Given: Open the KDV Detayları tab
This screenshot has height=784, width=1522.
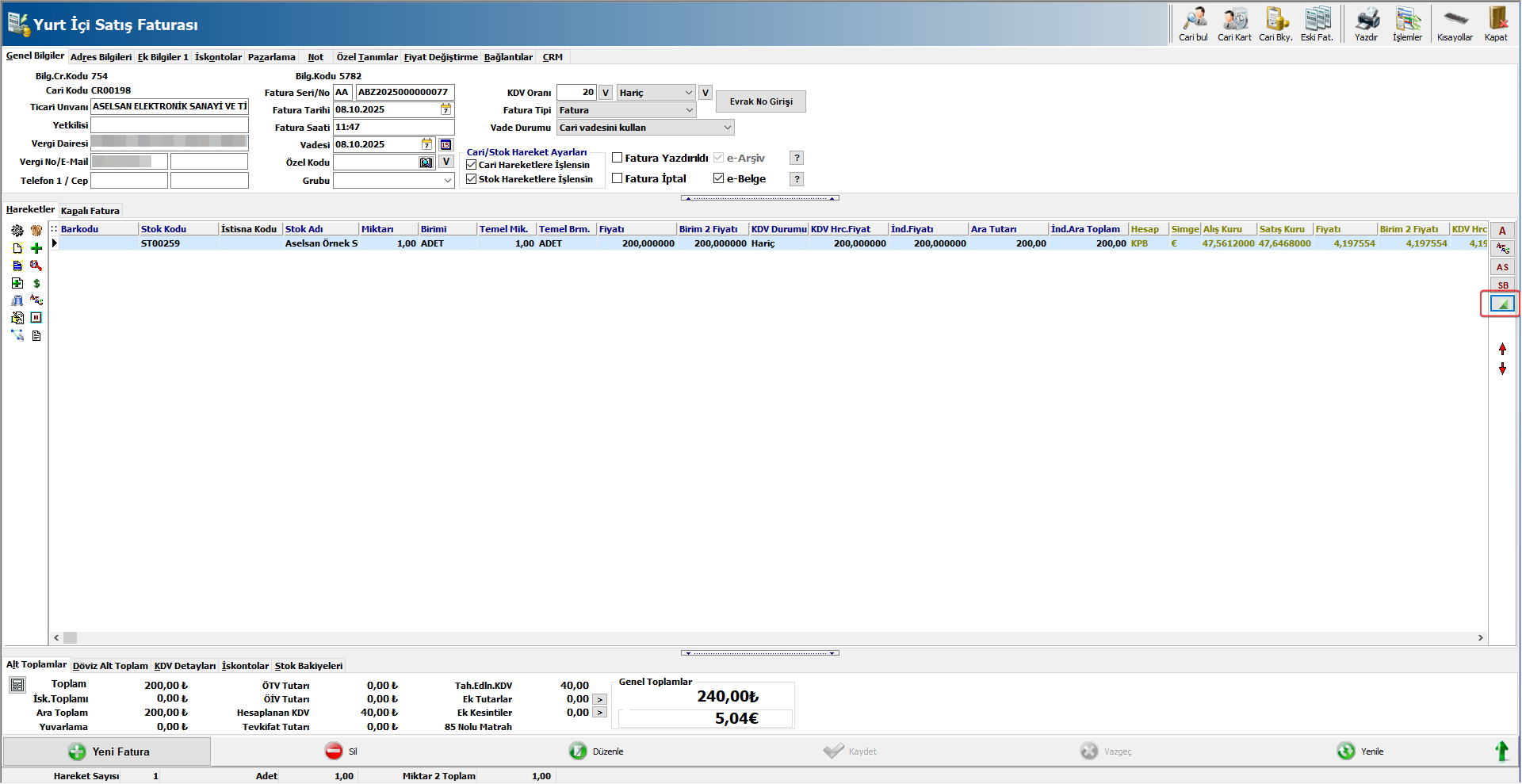Looking at the screenshot, I should [x=185, y=666].
